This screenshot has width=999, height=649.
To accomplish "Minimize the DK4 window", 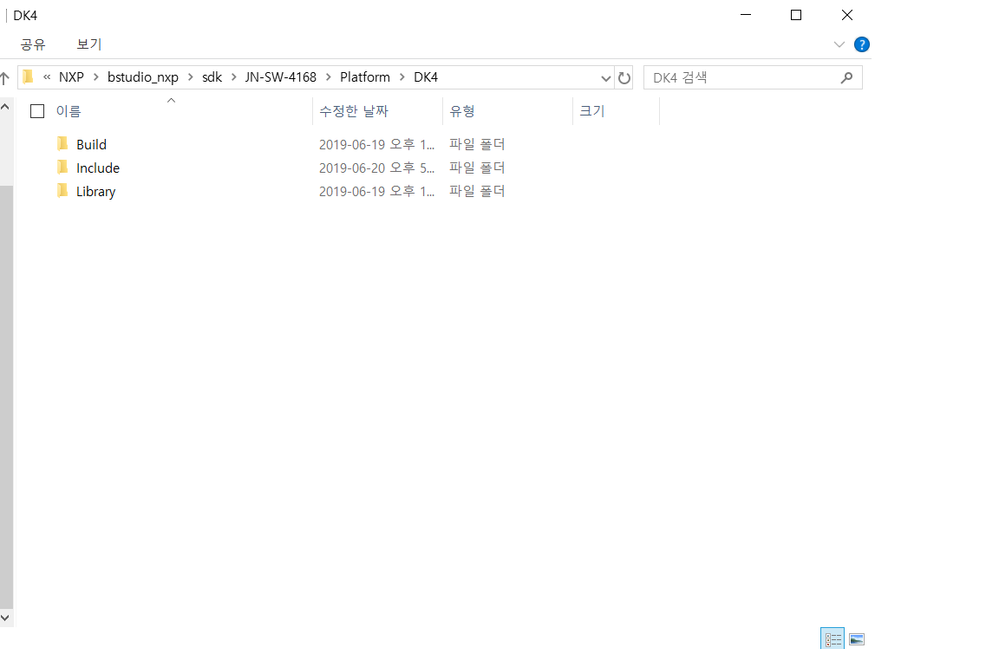I will click(x=745, y=15).
